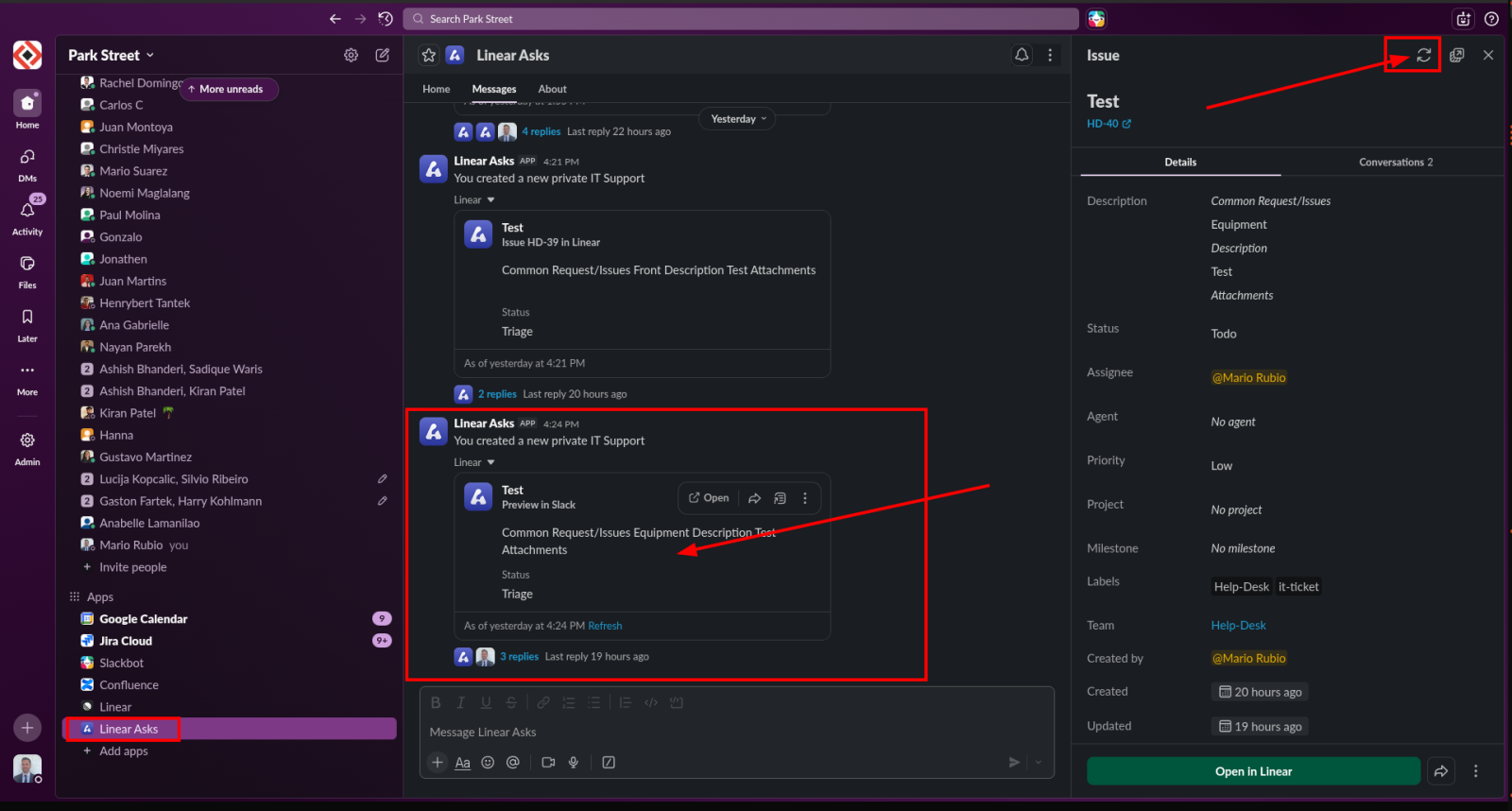Click the Open button on the Test preview card
Screen dimensions: 1512x811
point(709,498)
